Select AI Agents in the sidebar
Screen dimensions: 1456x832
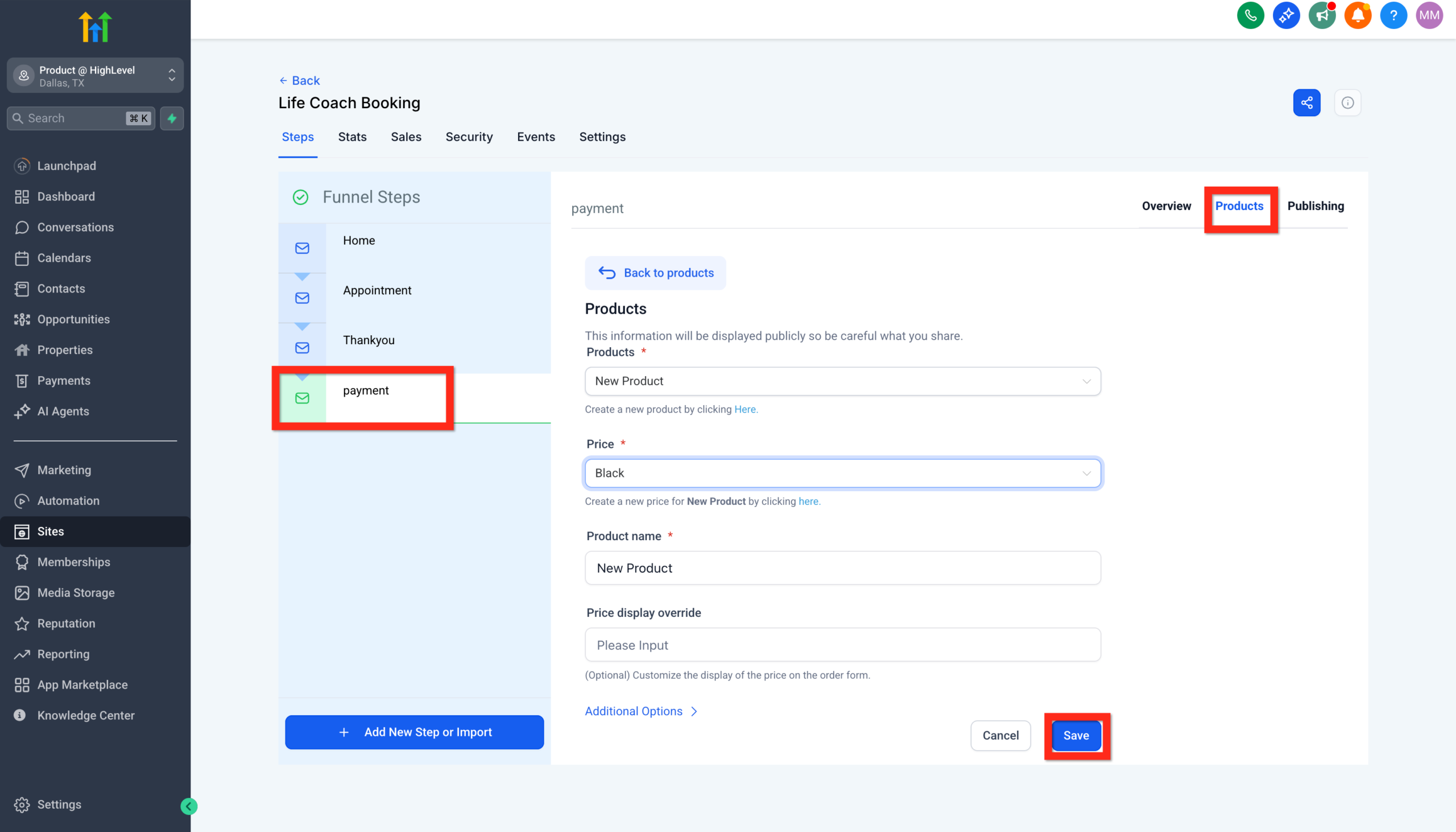click(x=63, y=411)
